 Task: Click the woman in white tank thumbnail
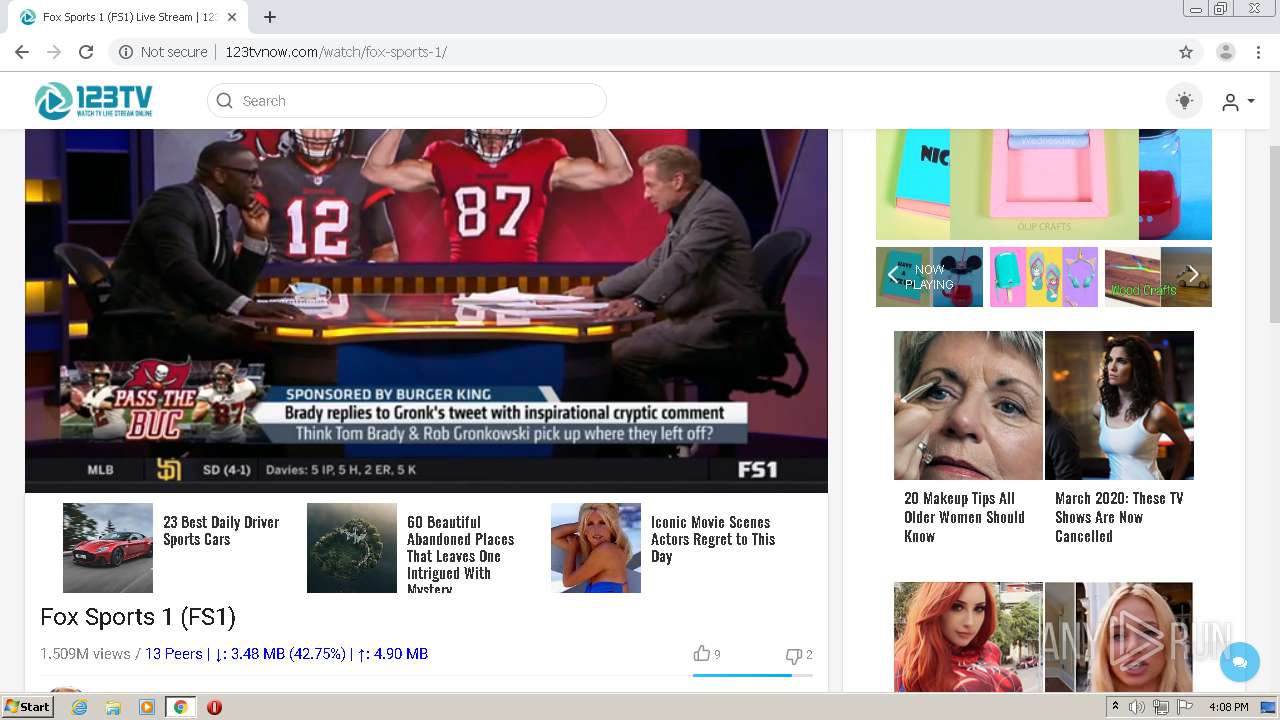click(1119, 405)
